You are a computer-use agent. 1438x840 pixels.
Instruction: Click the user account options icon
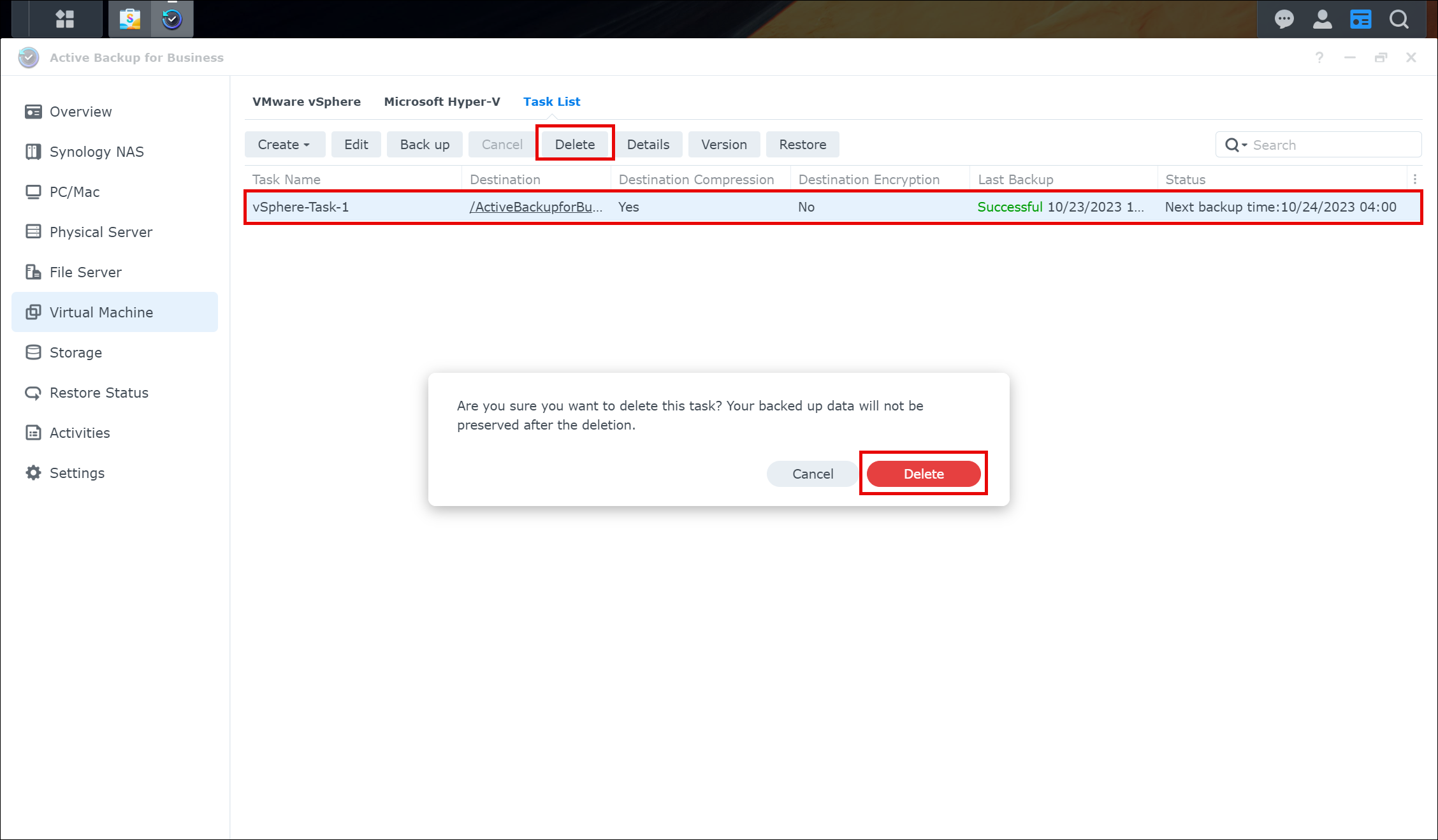(1322, 19)
